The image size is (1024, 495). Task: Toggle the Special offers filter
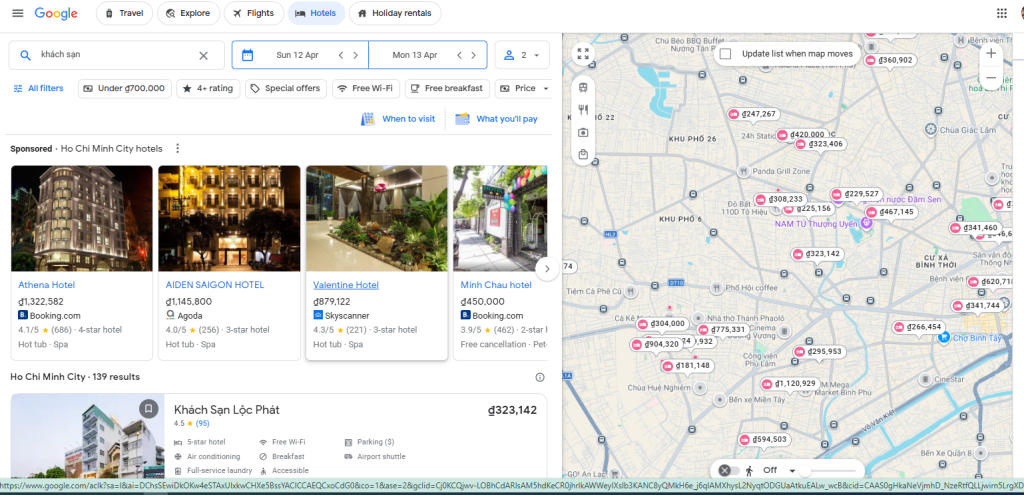pyautogui.click(x=285, y=89)
